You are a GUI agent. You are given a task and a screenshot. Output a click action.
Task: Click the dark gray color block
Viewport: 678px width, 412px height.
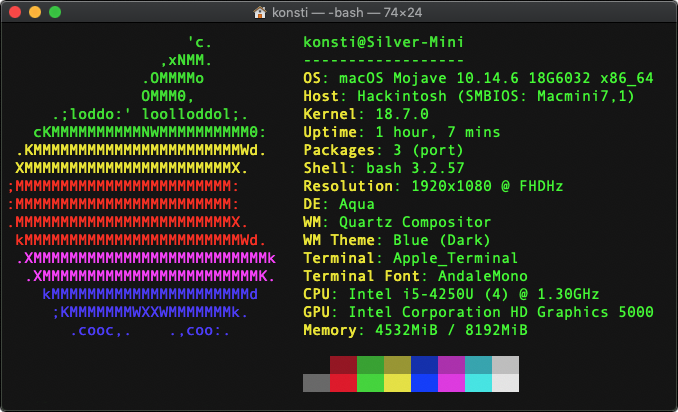click(317, 383)
